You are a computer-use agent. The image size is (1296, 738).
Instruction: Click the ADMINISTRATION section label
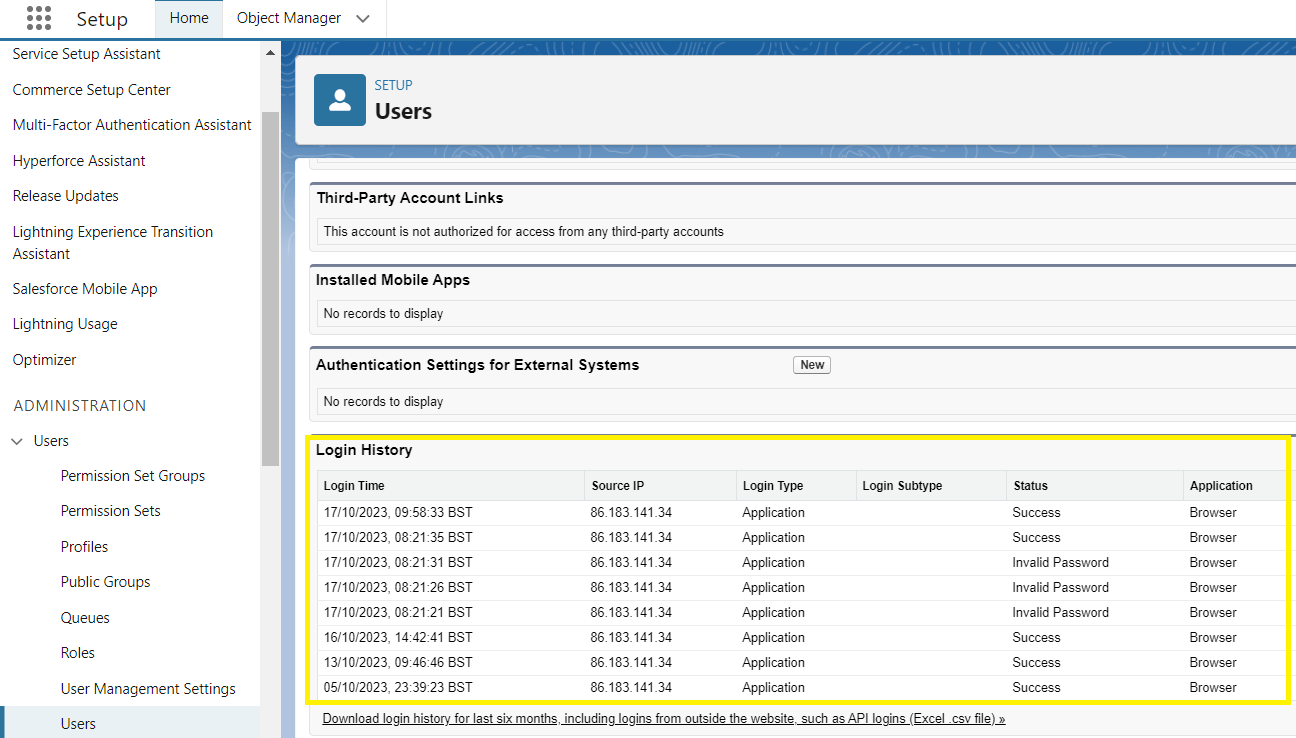click(80, 406)
